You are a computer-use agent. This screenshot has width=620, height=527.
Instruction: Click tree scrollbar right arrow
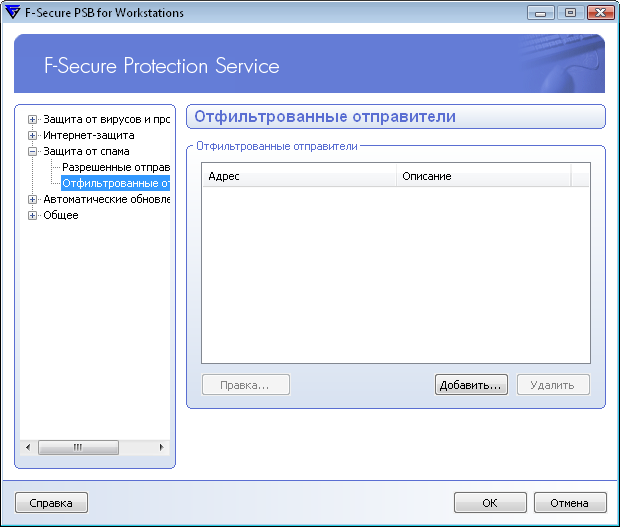(161, 448)
